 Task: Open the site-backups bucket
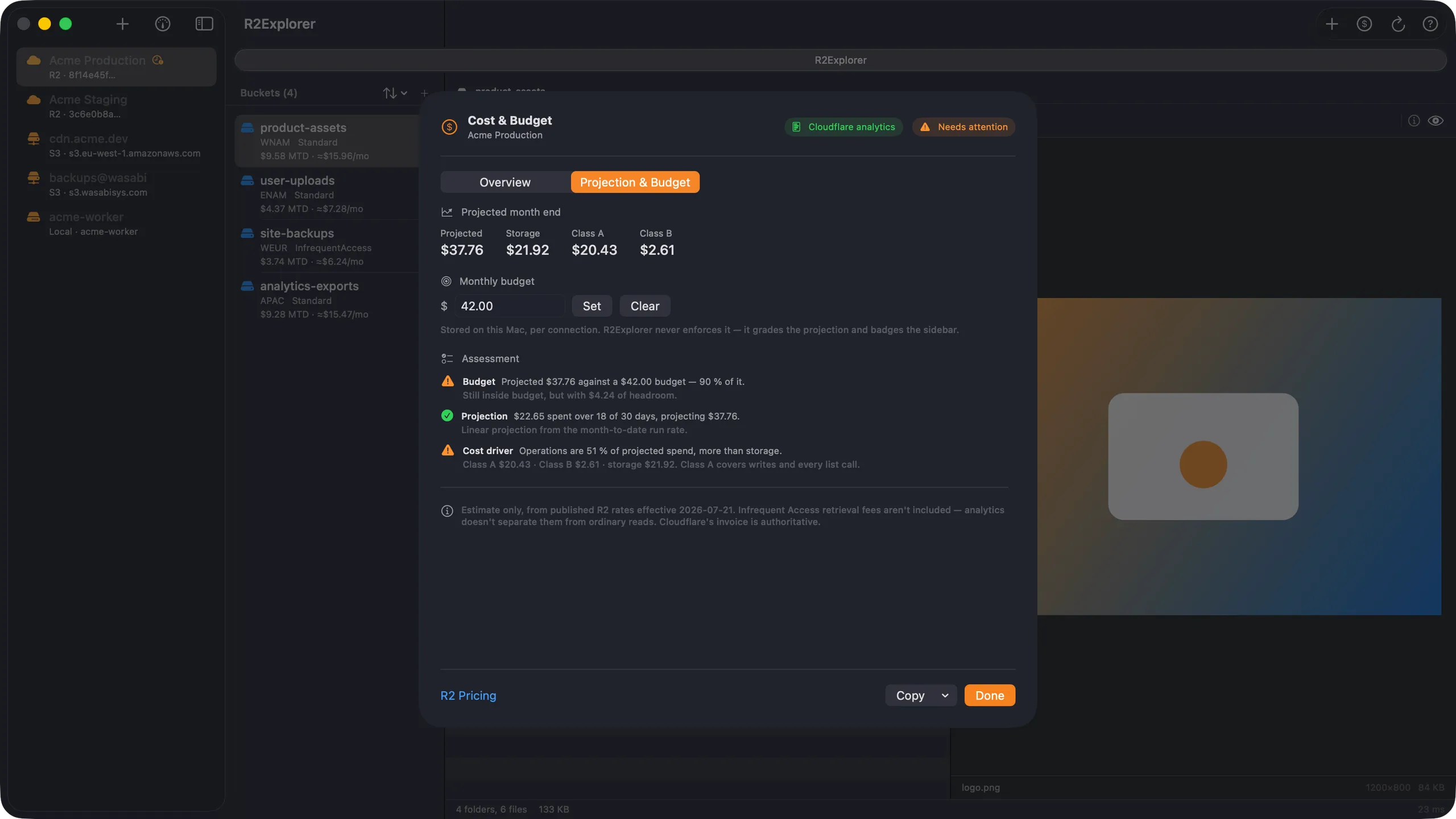328,247
